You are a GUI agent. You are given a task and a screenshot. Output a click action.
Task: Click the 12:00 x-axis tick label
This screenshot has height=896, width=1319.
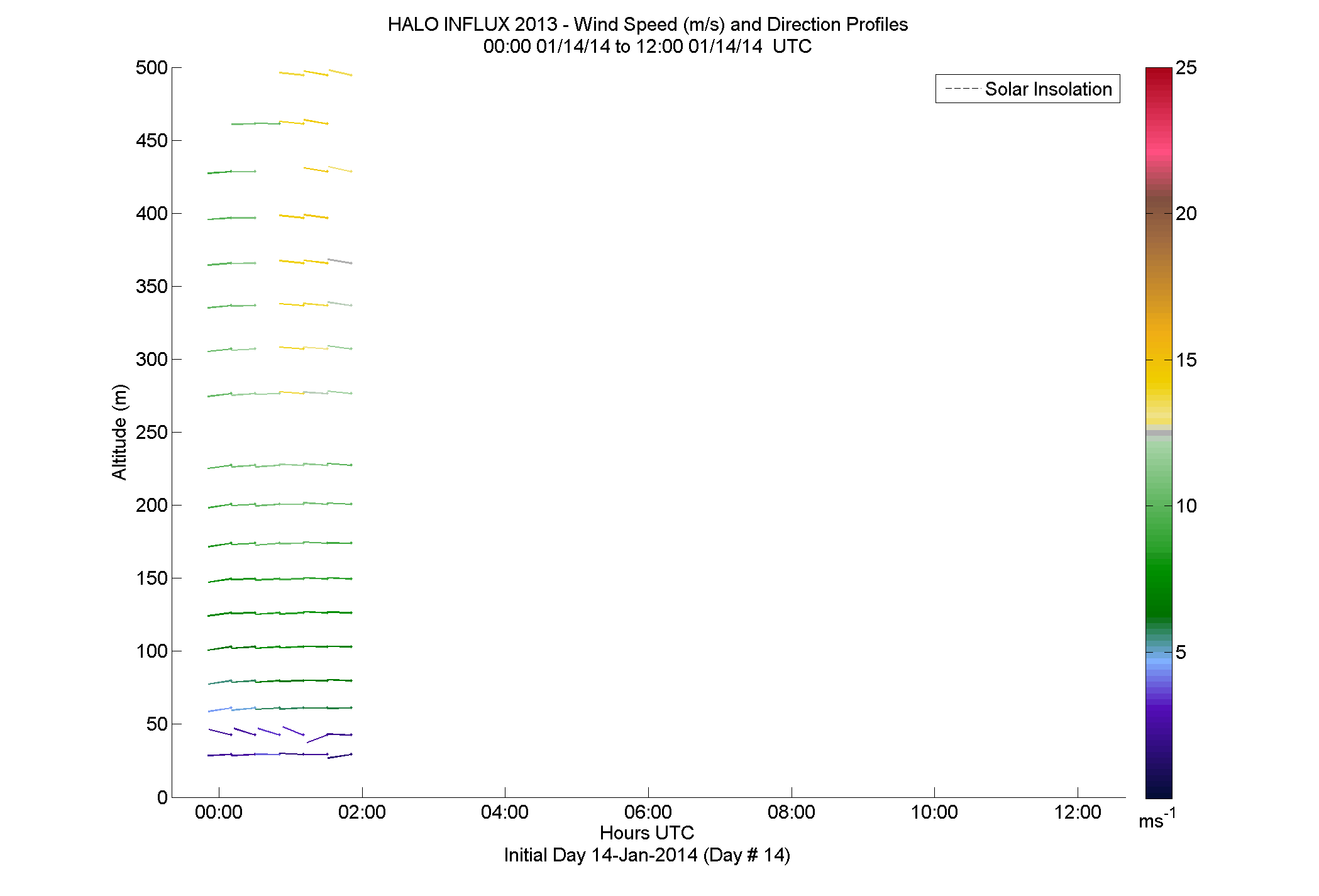coord(1078,812)
